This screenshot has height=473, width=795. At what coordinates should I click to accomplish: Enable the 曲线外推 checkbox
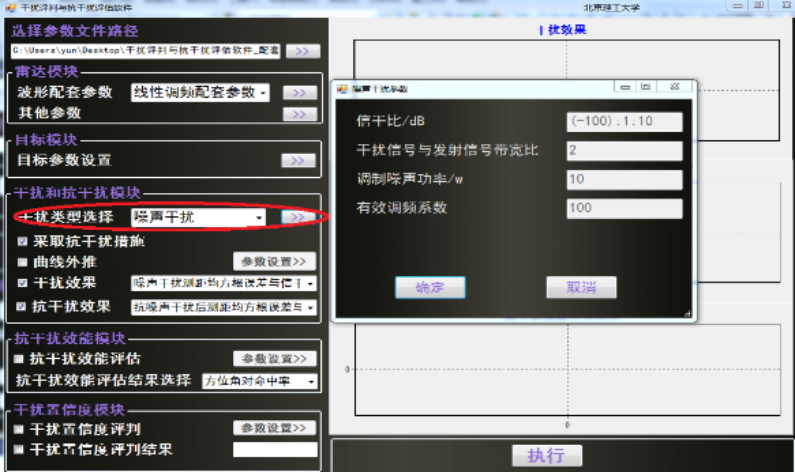(x=22, y=262)
